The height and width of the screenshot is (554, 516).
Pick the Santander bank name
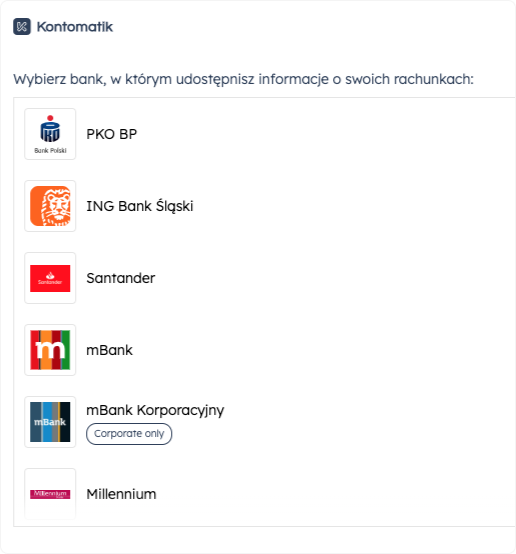[121, 278]
